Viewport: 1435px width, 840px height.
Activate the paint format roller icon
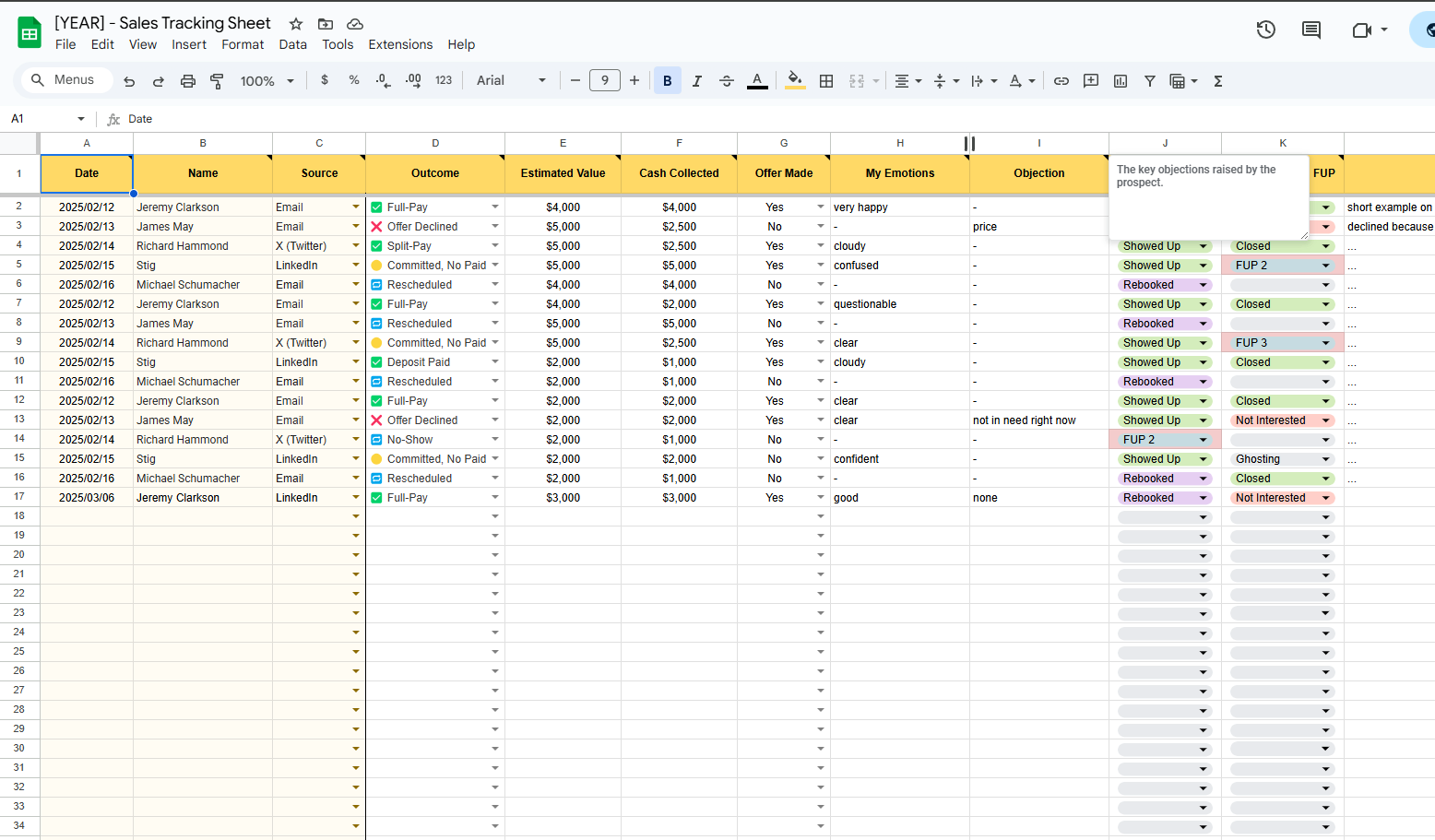[218, 81]
